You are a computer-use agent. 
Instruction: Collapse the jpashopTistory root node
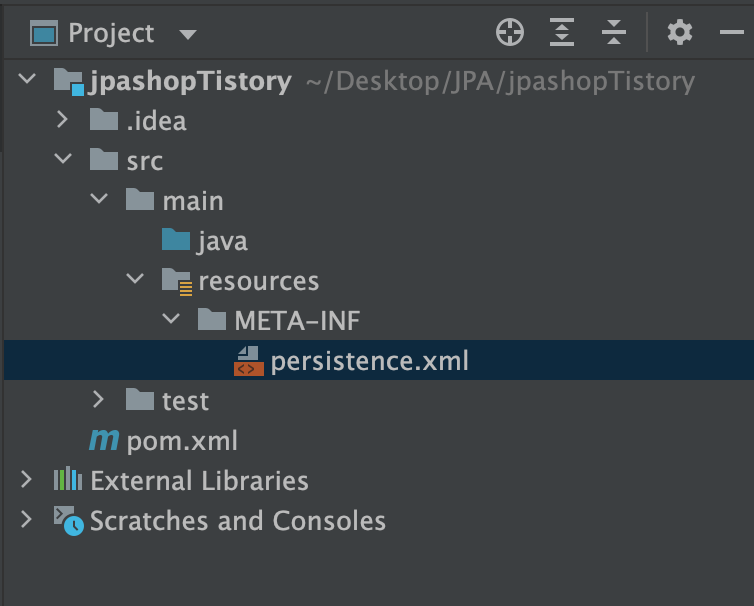click(x=27, y=78)
